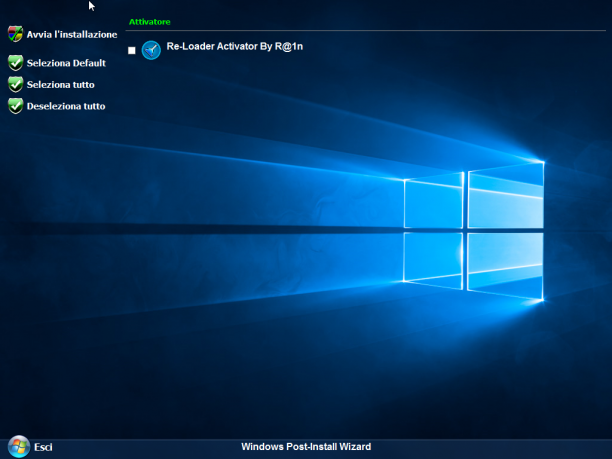Click the Attivatore category heading

(x=149, y=22)
